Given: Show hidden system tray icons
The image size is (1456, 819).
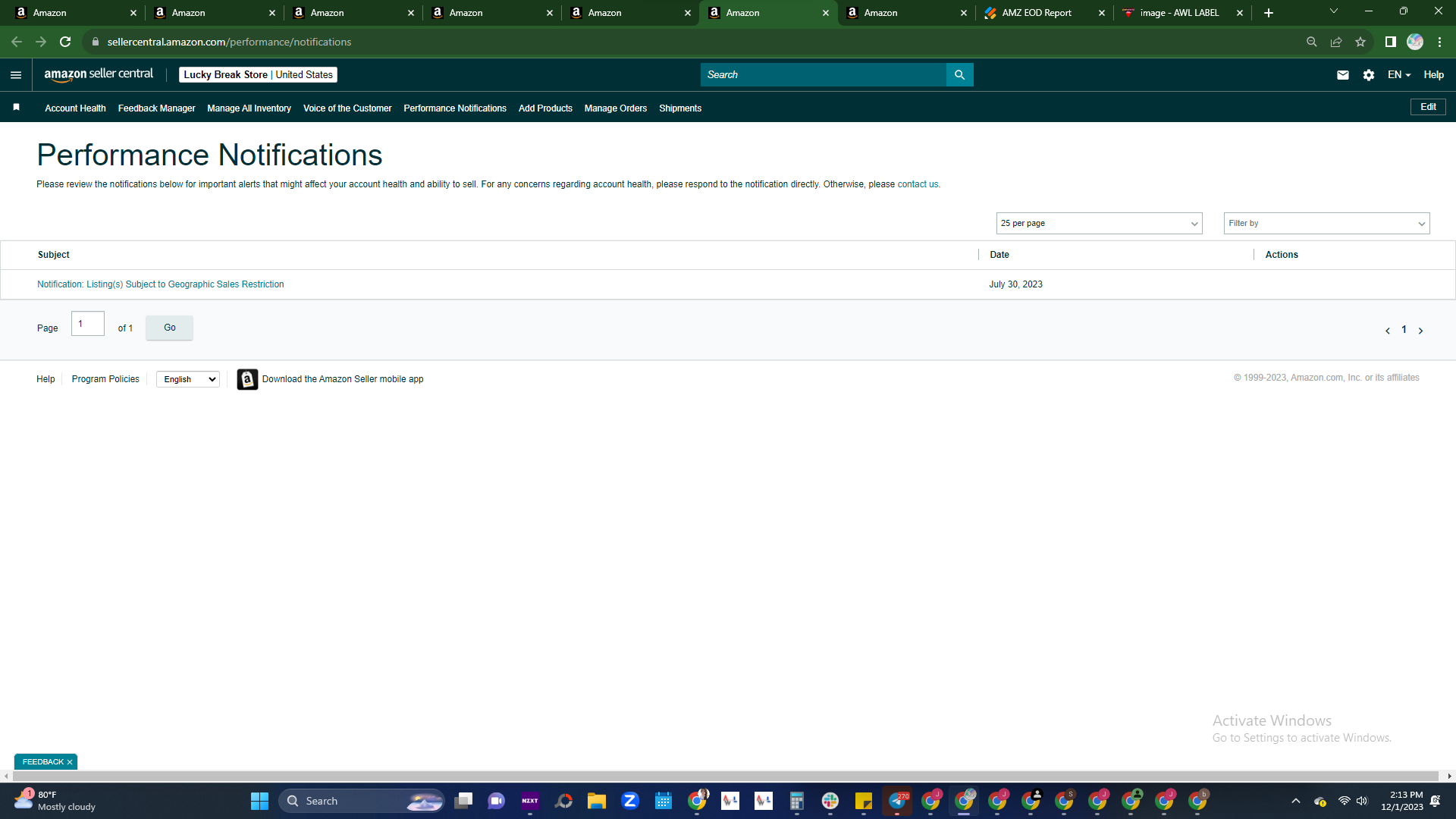Looking at the screenshot, I should click(x=1296, y=801).
